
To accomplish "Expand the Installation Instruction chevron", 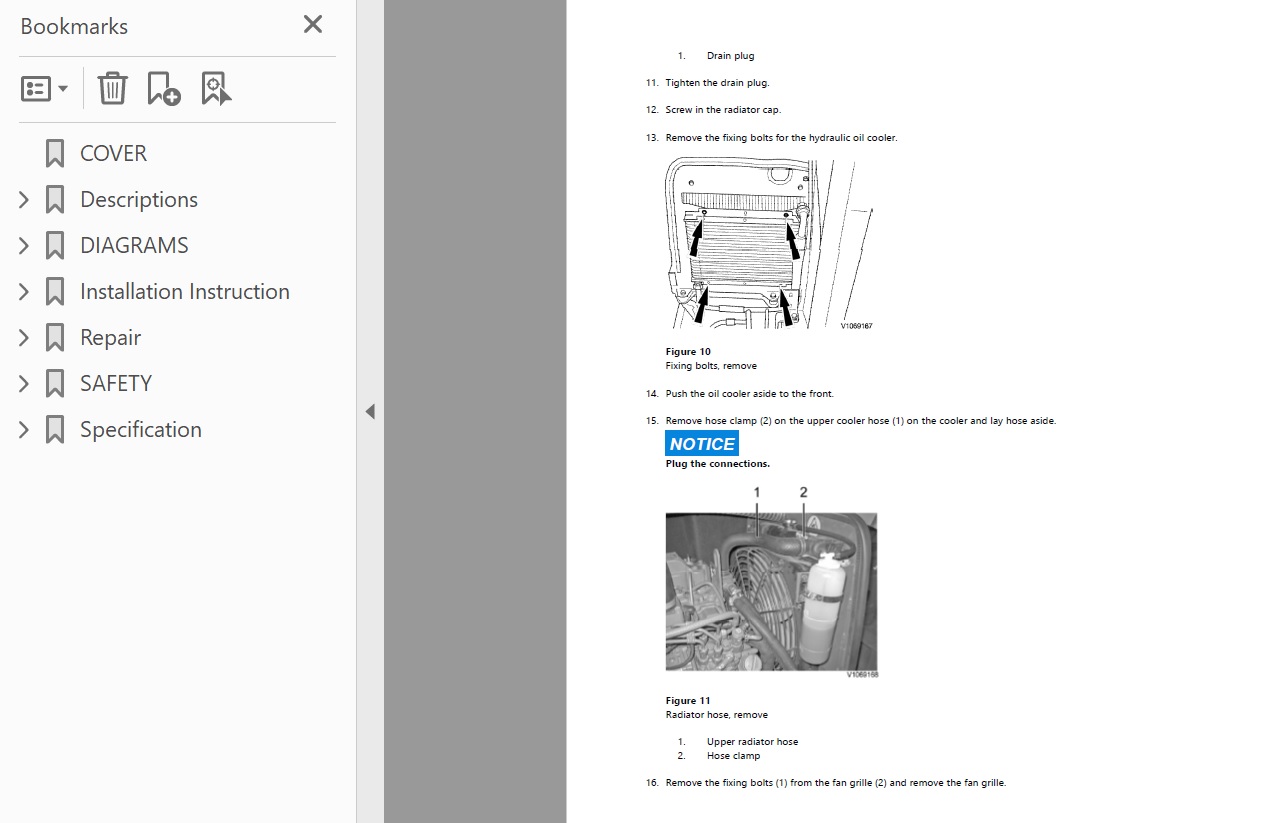I will coord(24,292).
